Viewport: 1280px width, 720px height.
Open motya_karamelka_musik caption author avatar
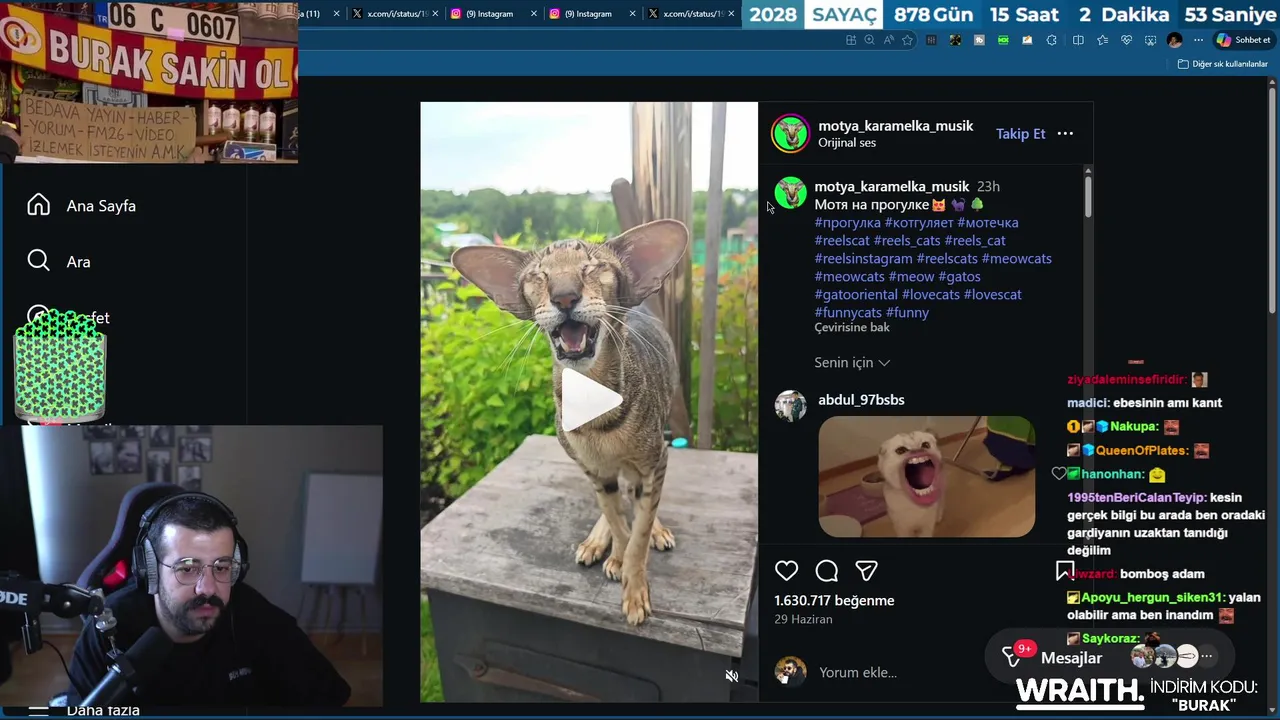point(790,193)
